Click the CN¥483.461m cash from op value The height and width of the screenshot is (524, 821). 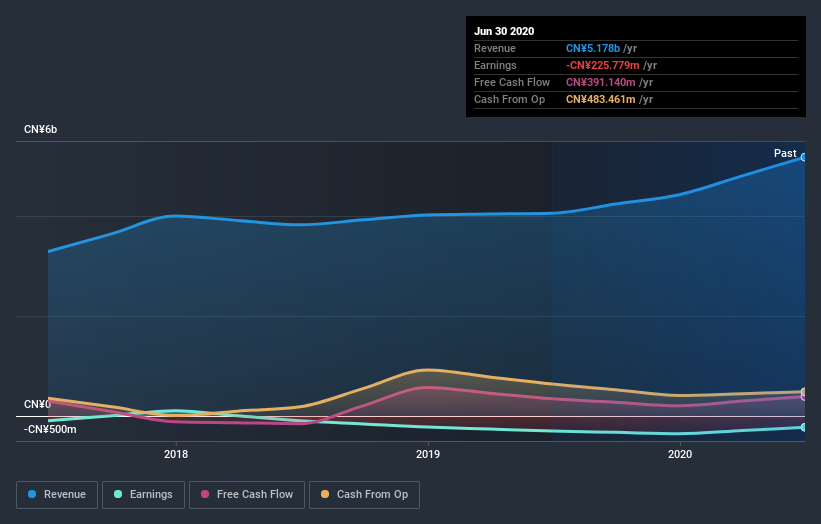pos(601,99)
